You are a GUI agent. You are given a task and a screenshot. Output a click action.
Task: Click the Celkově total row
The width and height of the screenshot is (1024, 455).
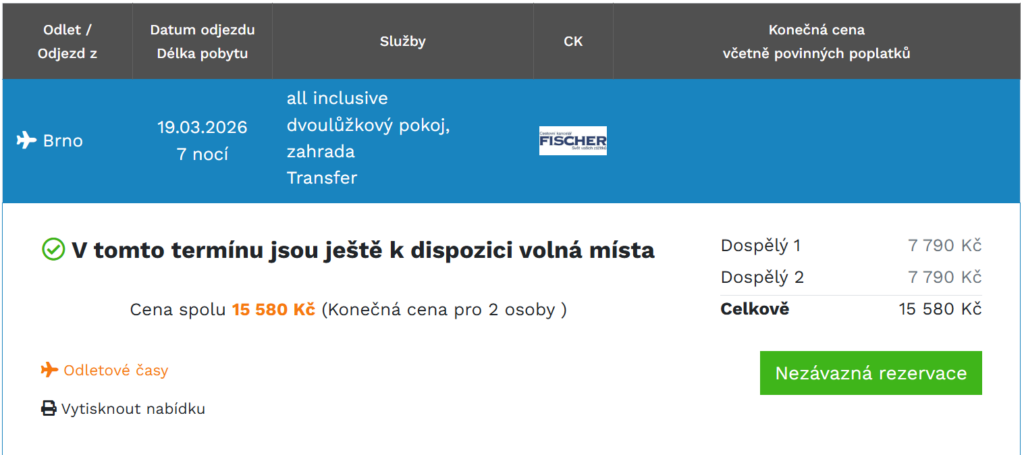click(850, 309)
